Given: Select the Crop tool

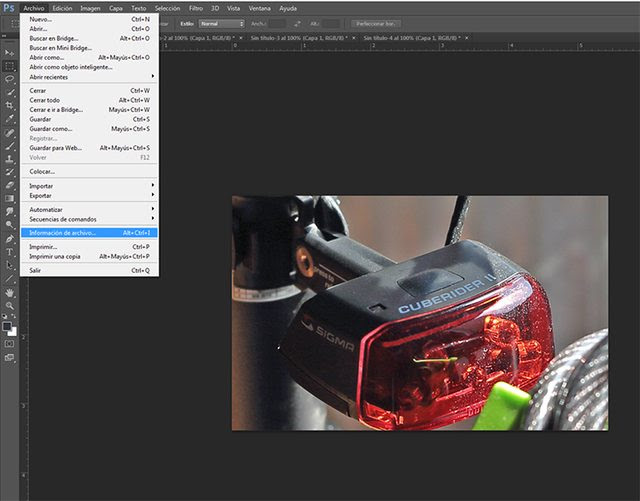Looking at the screenshot, I should pyautogui.click(x=9, y=105).
